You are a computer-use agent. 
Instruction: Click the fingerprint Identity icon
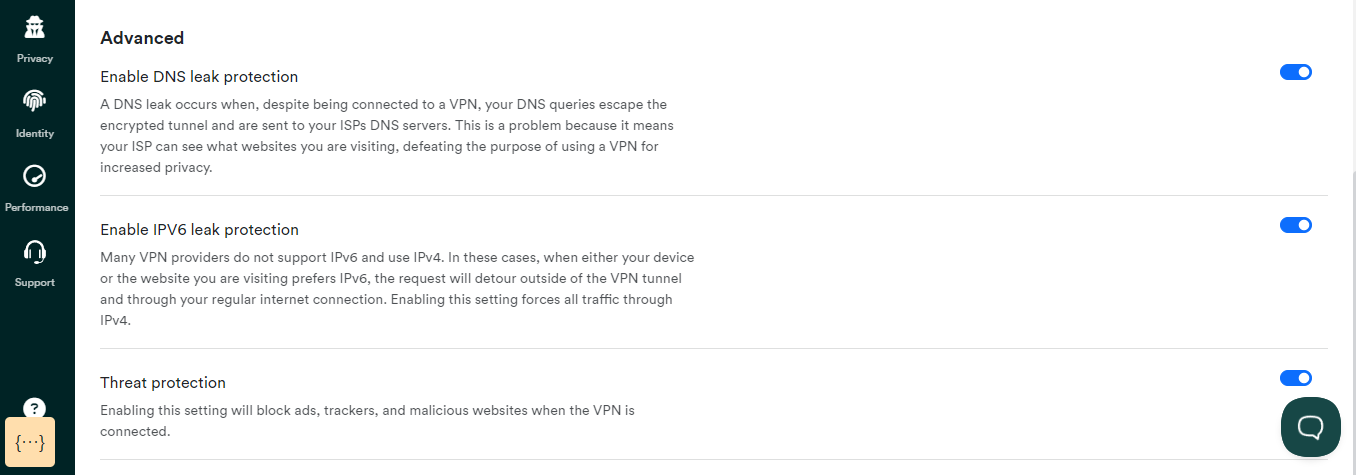point(34,101)
